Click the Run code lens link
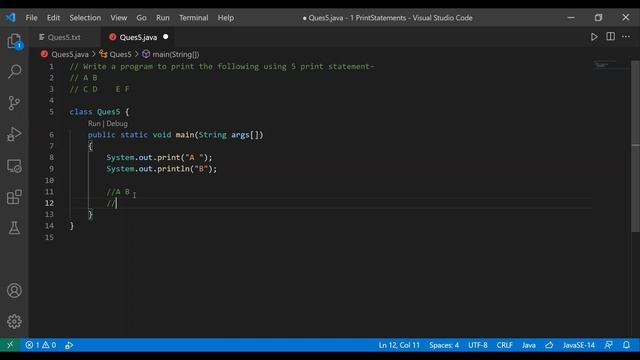640x360 pixels. coord(94,123)
